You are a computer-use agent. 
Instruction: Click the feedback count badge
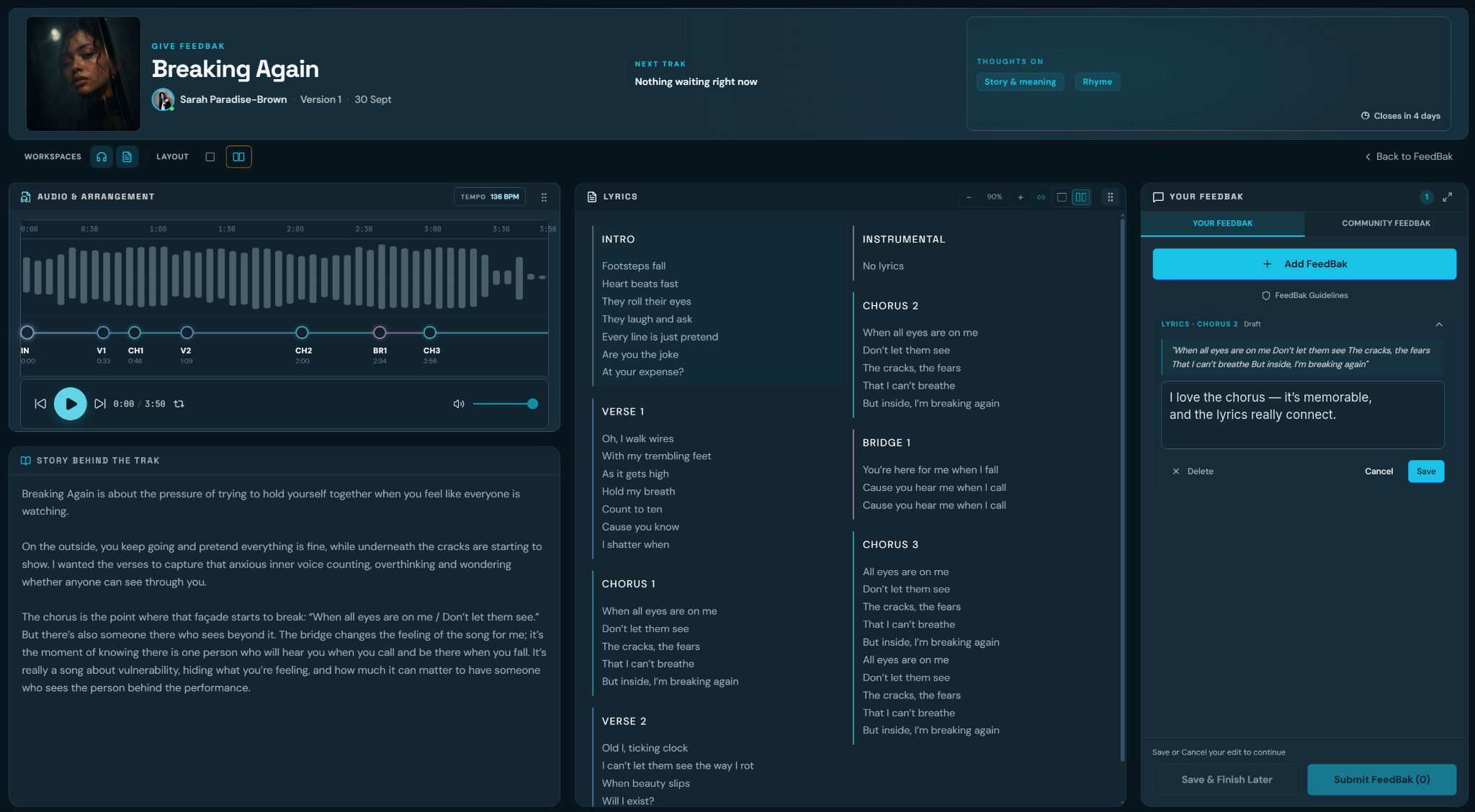[1426, 197]
